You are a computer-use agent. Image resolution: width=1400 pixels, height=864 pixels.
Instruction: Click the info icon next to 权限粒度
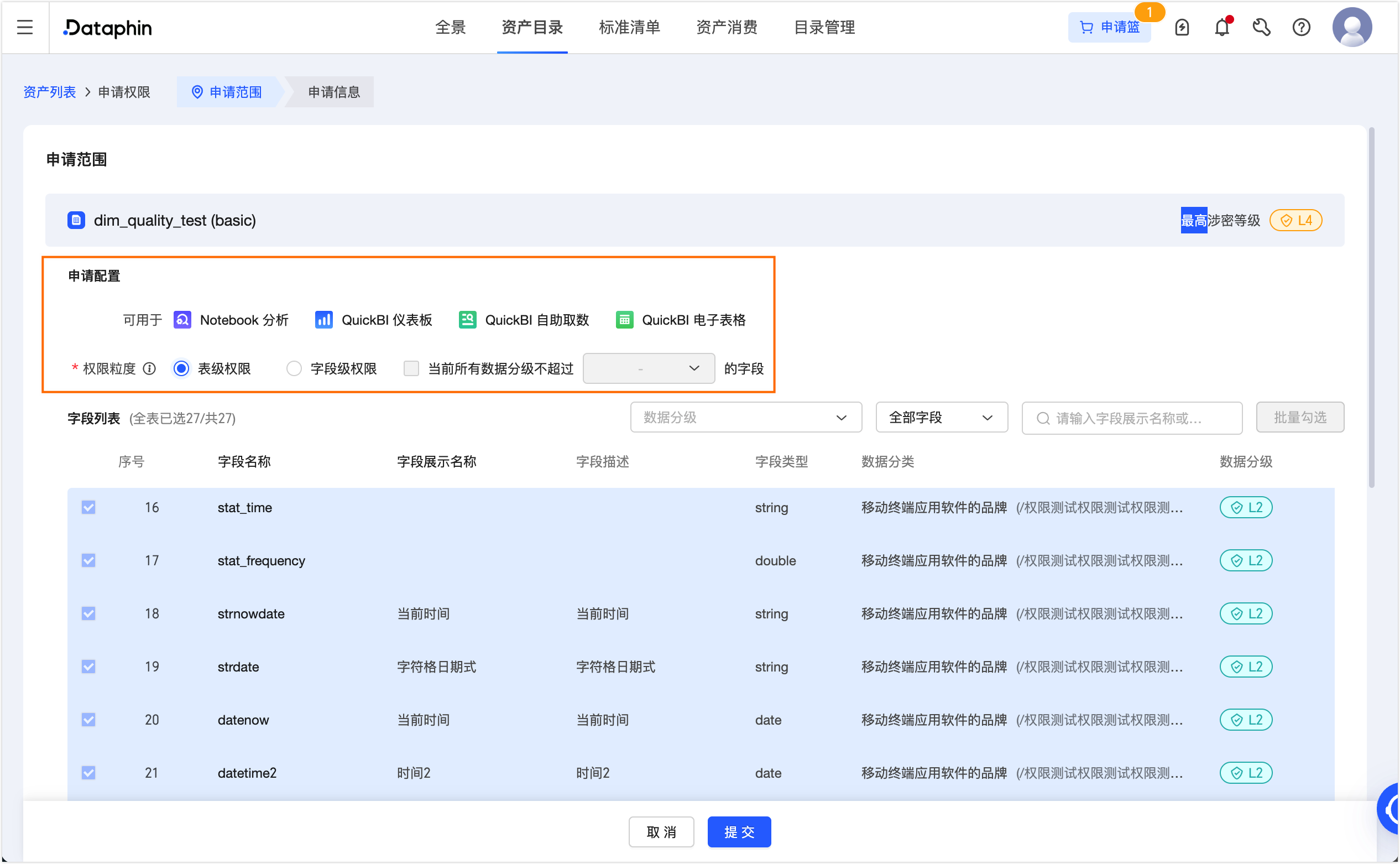pyautogui.click(x=150, y=368)
